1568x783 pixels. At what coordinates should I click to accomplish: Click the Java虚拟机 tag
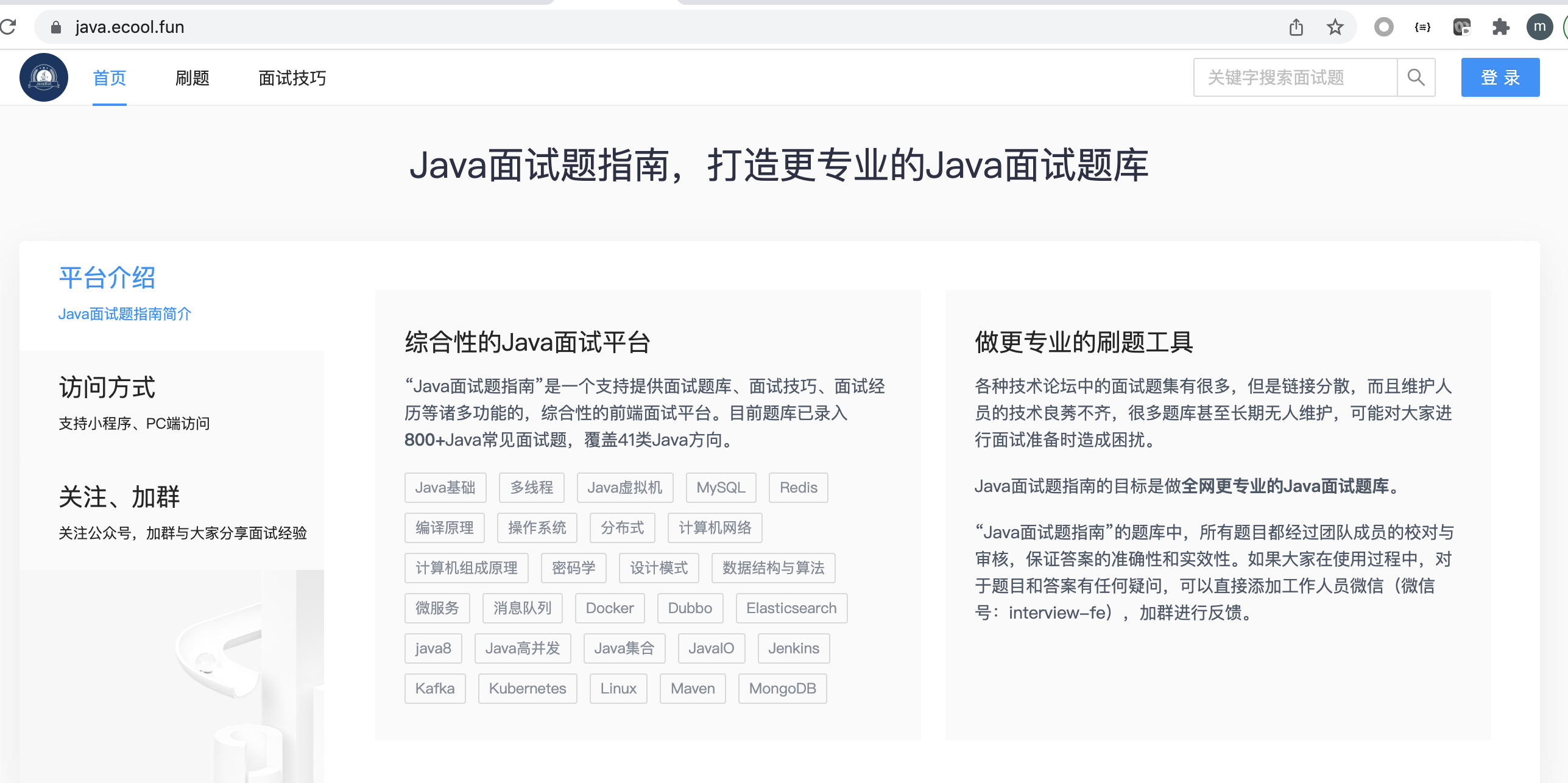625,488
